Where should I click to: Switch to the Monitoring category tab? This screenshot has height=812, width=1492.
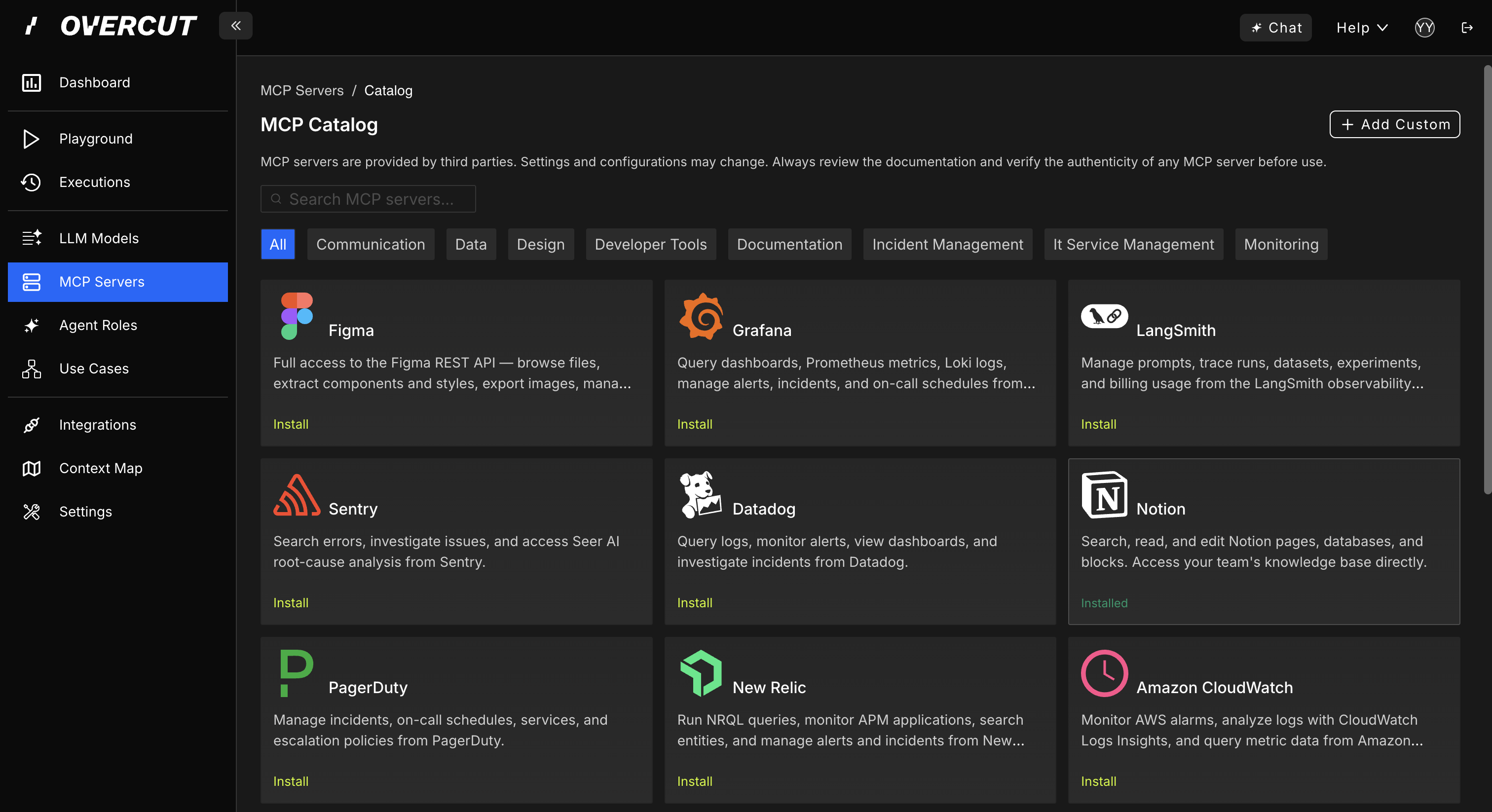click(x=1281, y=244)
